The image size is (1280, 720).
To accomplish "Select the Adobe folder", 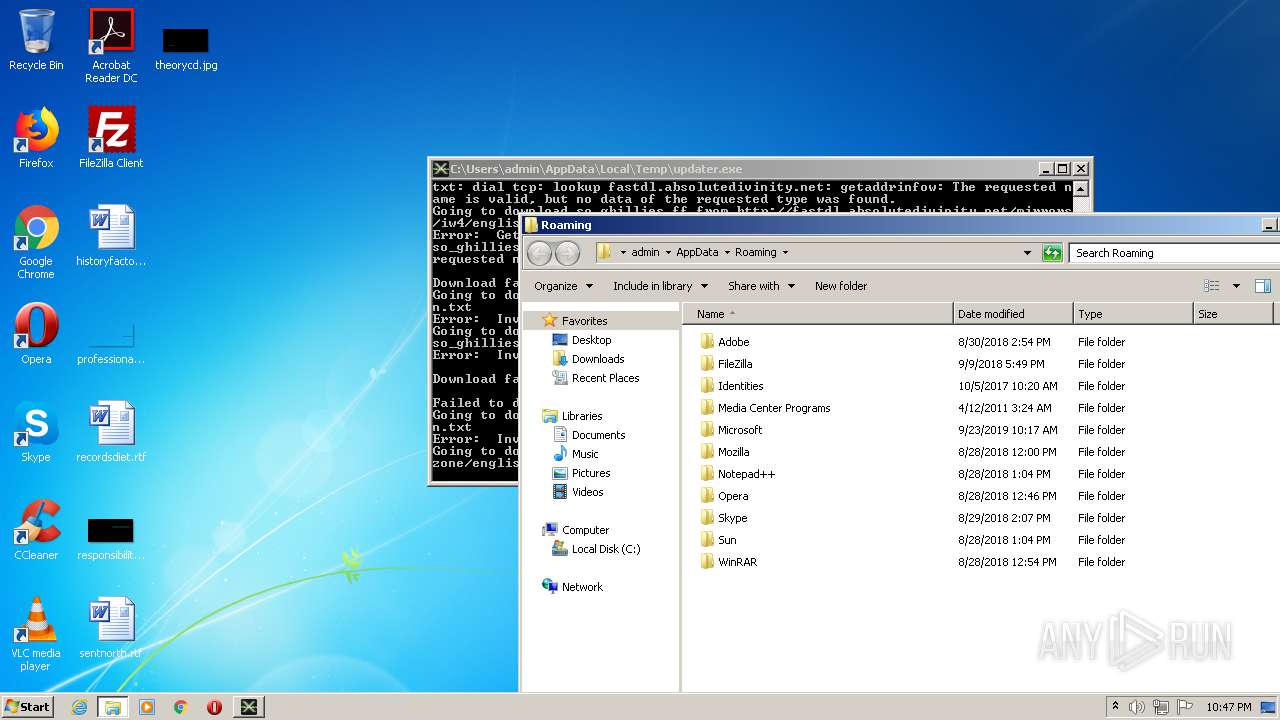I will click(x=733, y=342).
